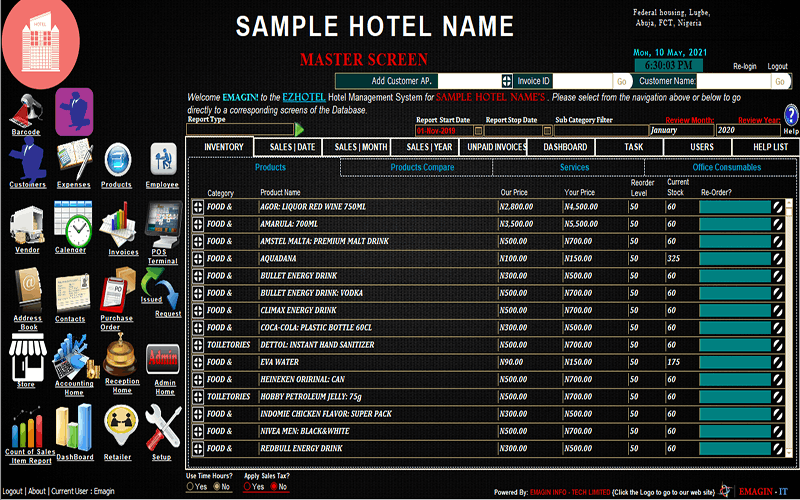800x500 pixels.
Task: Select No for Apply Sales Tax
Action: 270,487
